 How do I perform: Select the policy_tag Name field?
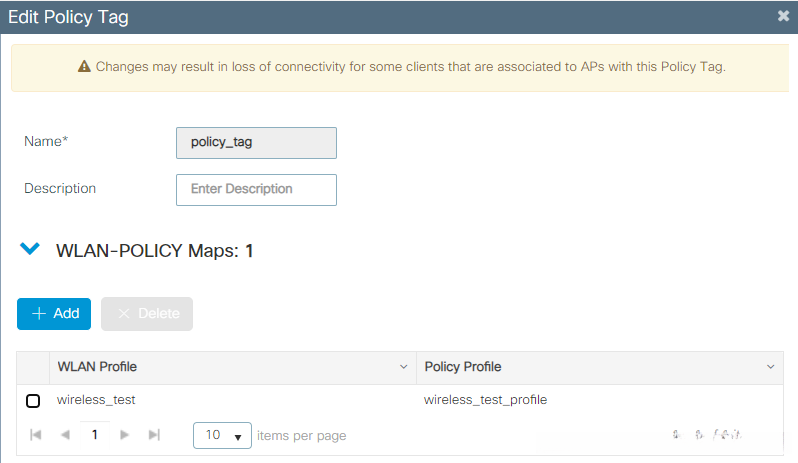coord(256,142)
